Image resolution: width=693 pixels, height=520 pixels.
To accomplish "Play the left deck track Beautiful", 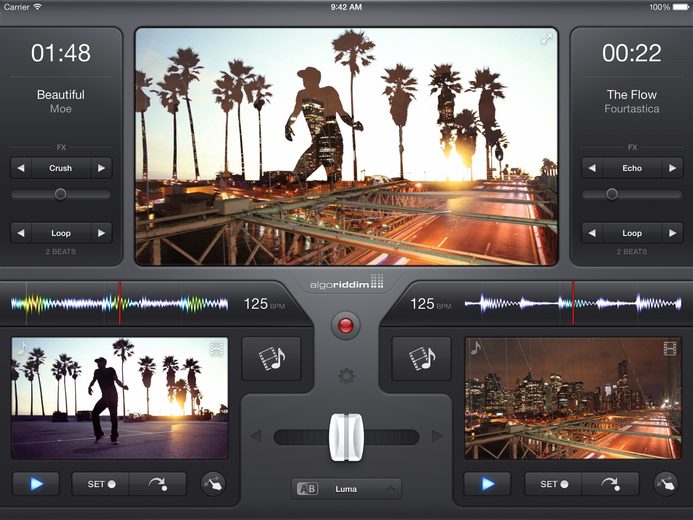I will [x=36, y=484].
